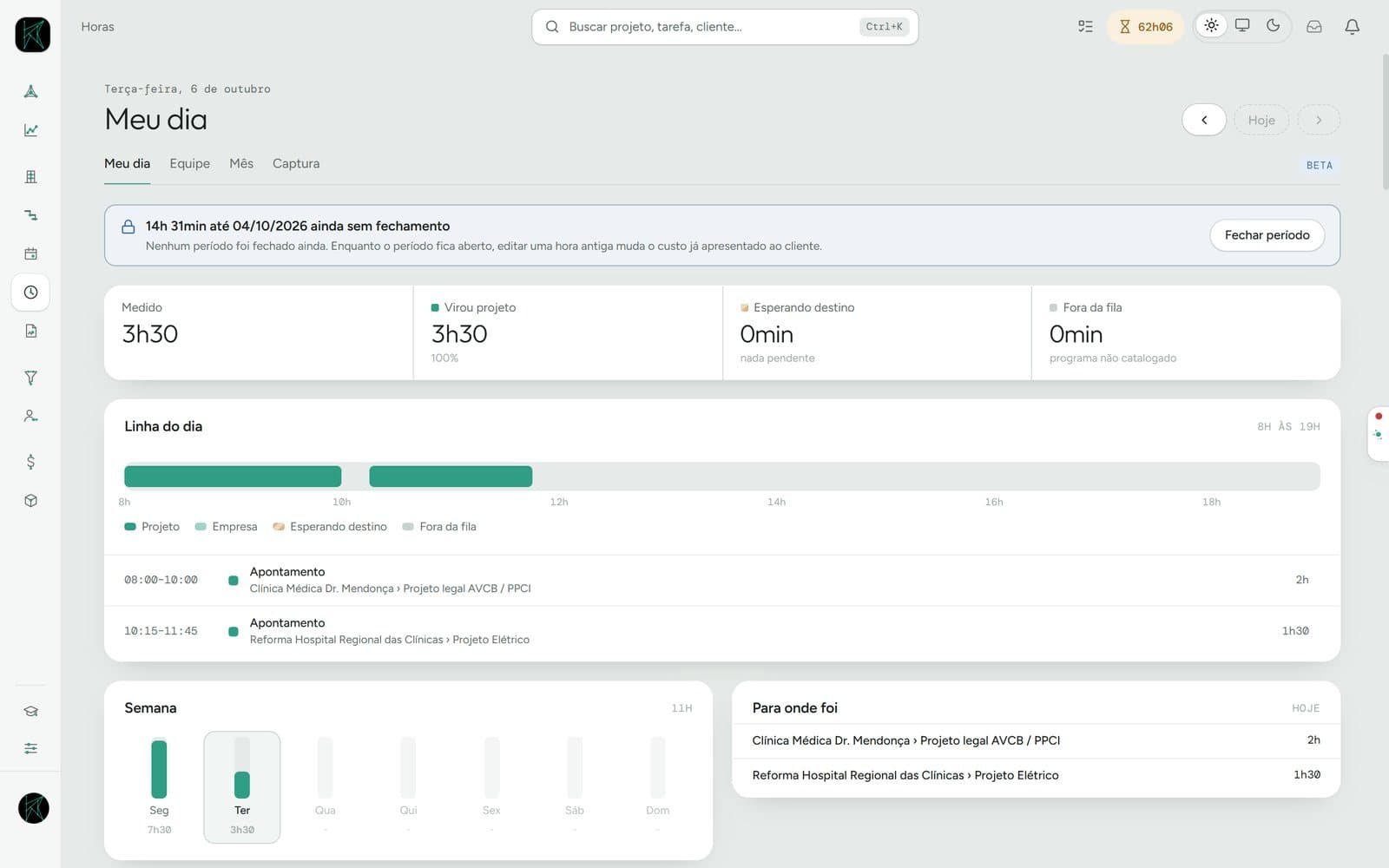Open the funnel icon in sidebar
Viewport: 1389px width, 868px height.
click(x=30, y=378)
